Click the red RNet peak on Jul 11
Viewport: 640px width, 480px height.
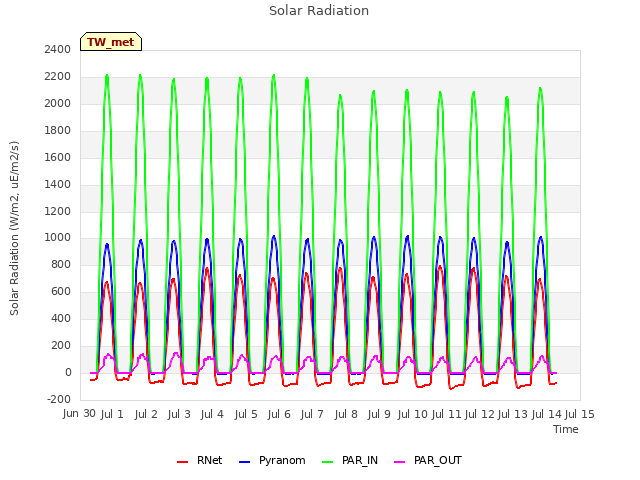(x=440, y=267)
